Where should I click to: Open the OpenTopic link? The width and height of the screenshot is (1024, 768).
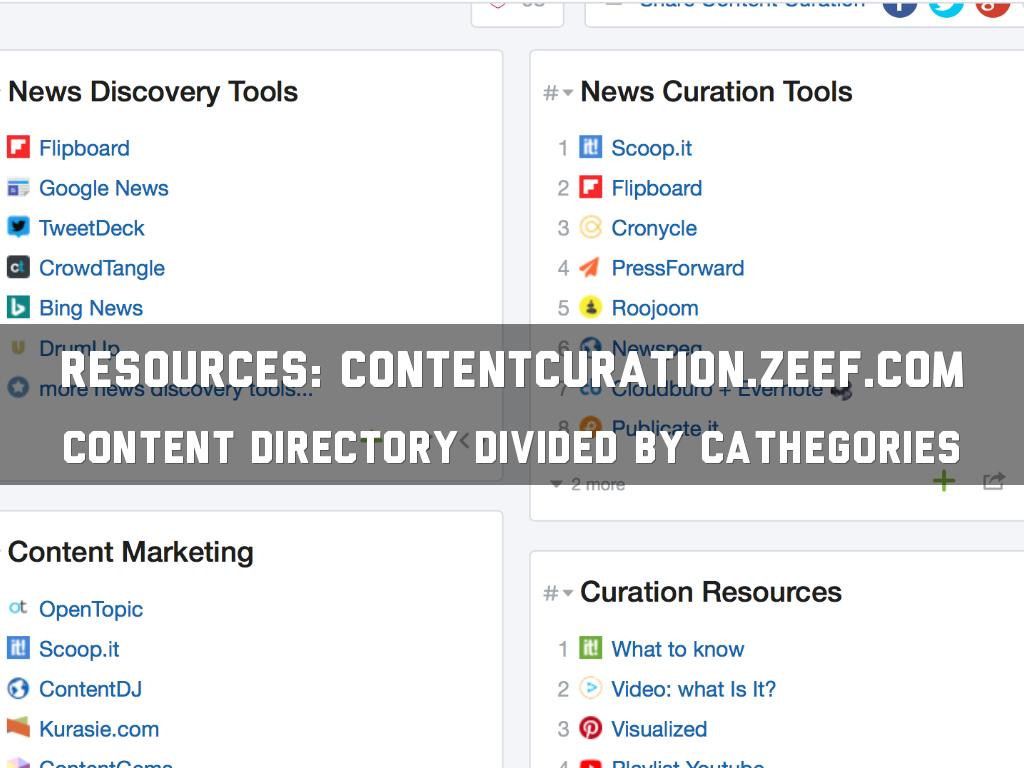click(91, 609)
